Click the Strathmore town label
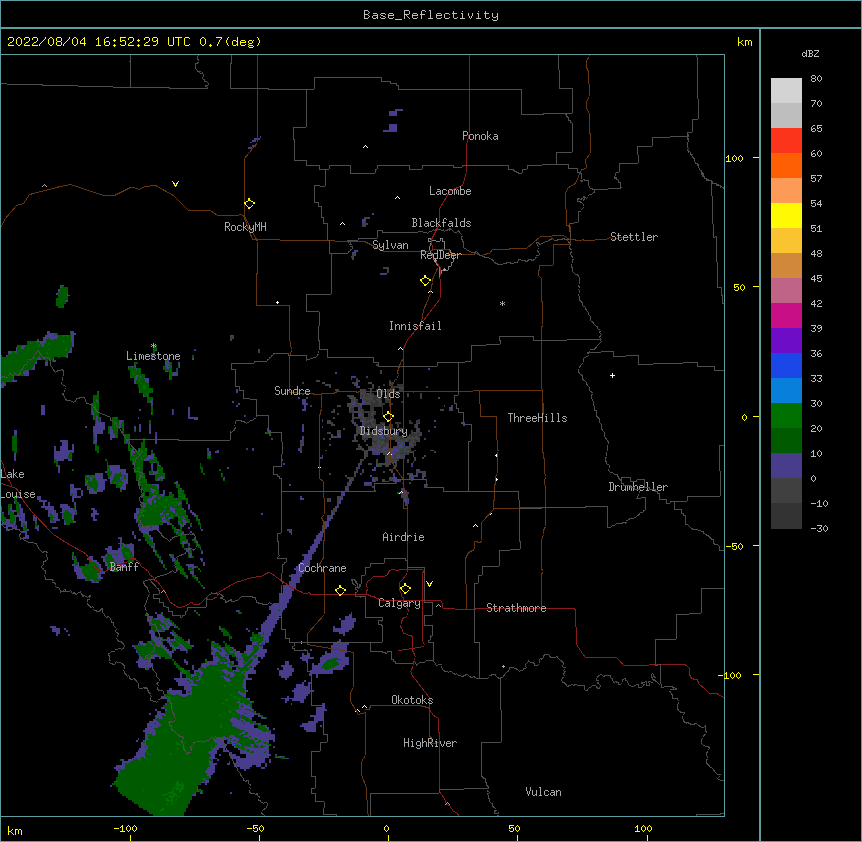 coord(516,608)
